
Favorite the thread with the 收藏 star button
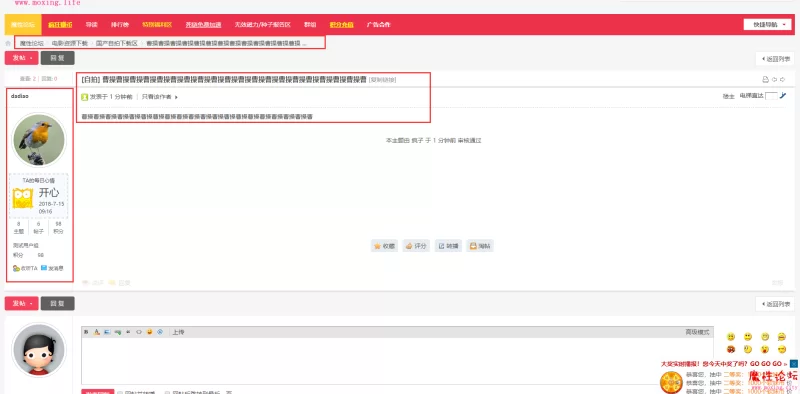385,246
